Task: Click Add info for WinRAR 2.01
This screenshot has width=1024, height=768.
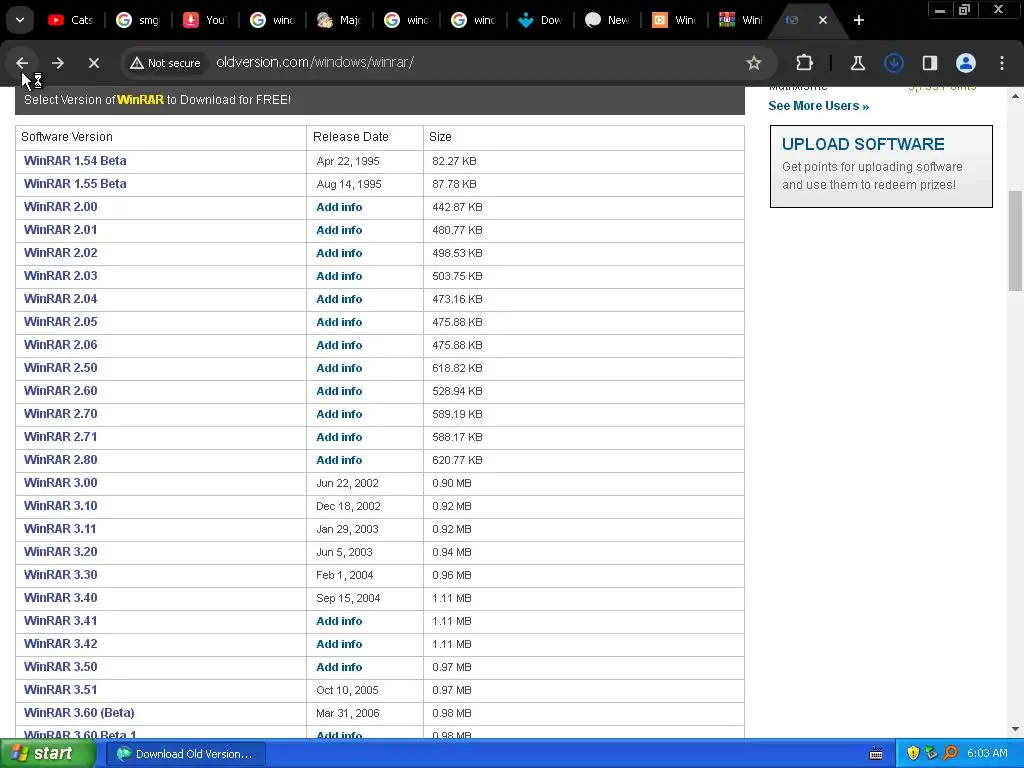Action: point(339,230)
